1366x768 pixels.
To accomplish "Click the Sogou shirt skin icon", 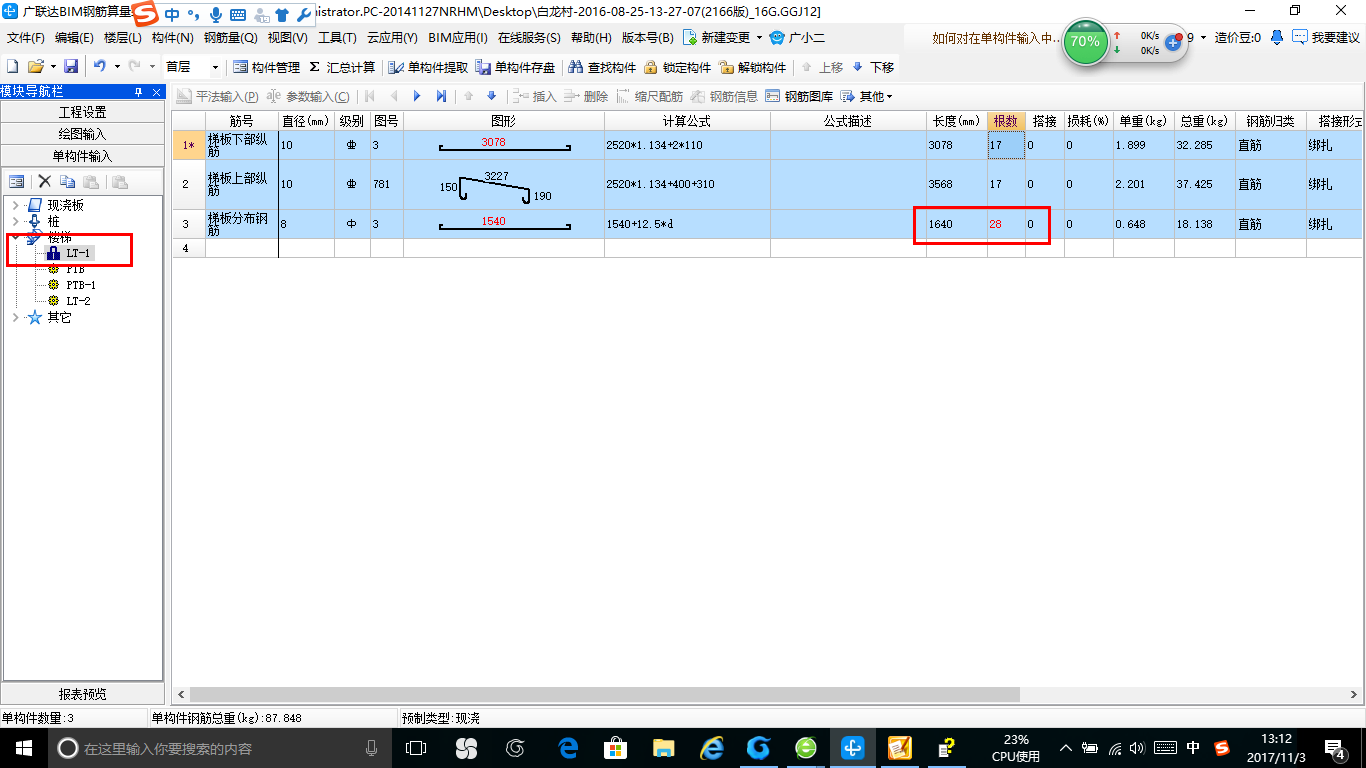I will [x=282, y=15].
